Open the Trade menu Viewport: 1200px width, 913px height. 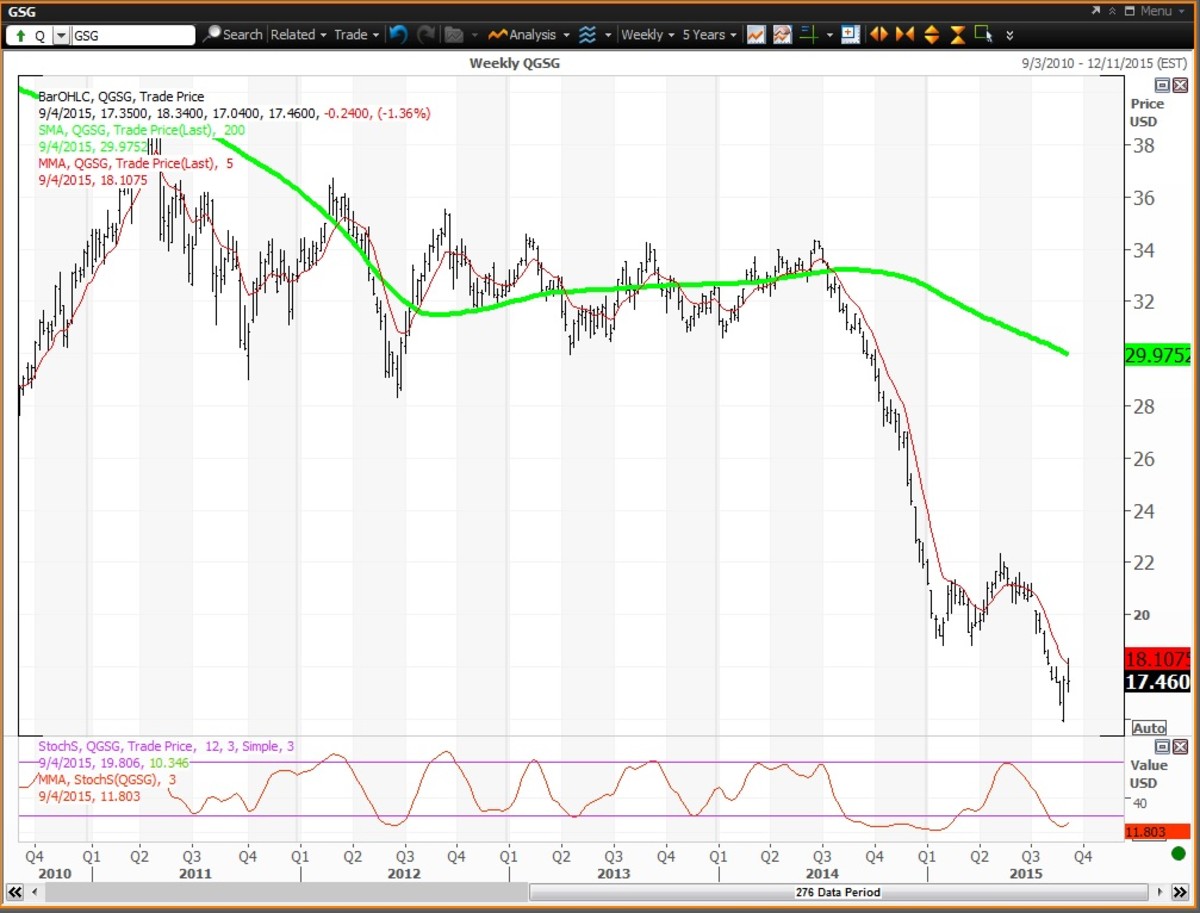(x=356, y=34)
